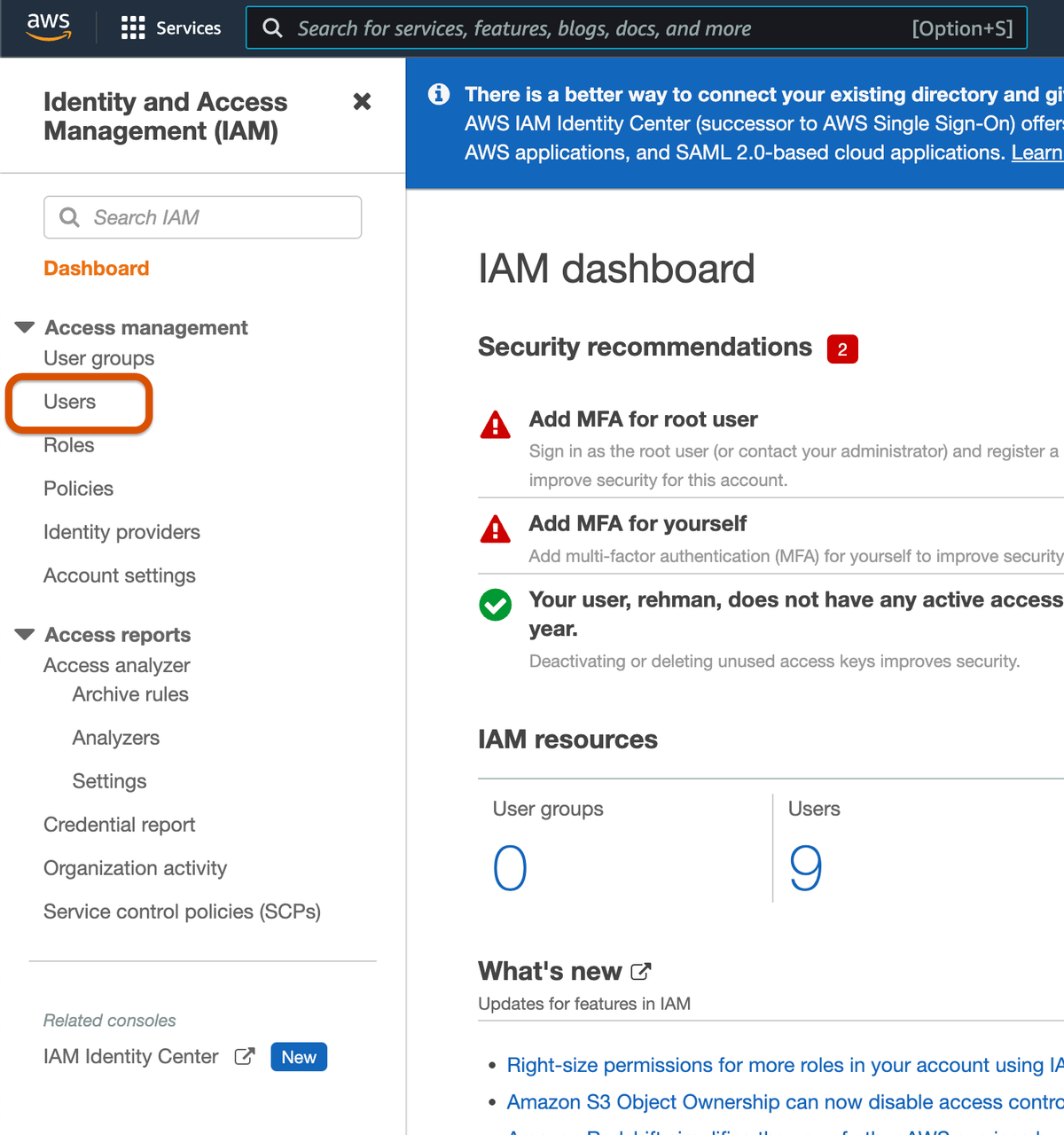This screenshot has height=1135, width=1064.
Task: Open the Credential report link
Action: coord(120,825)
